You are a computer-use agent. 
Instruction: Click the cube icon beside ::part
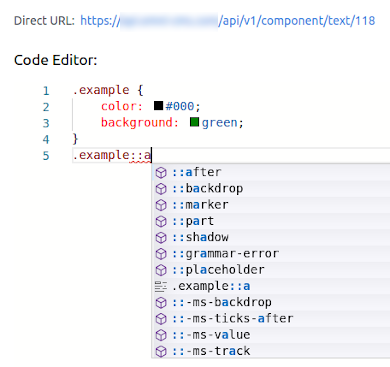(161, 221)
